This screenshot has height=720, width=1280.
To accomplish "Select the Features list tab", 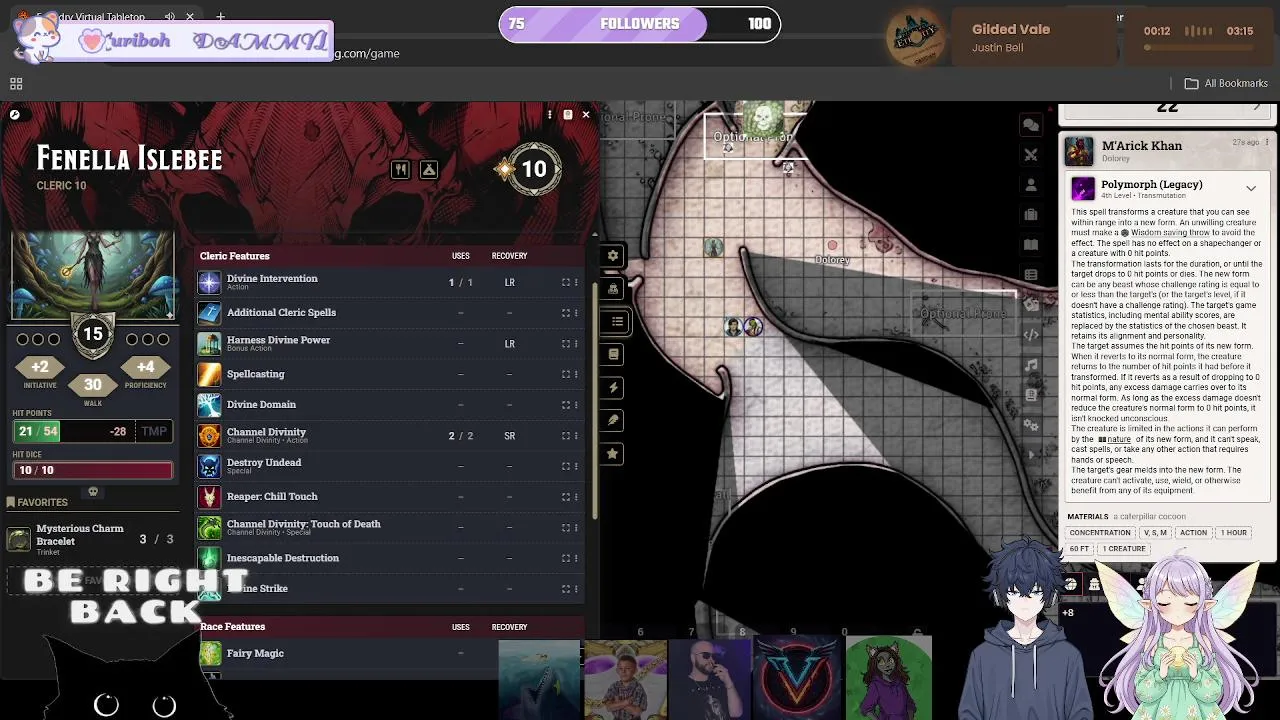I will coord(617,321).
